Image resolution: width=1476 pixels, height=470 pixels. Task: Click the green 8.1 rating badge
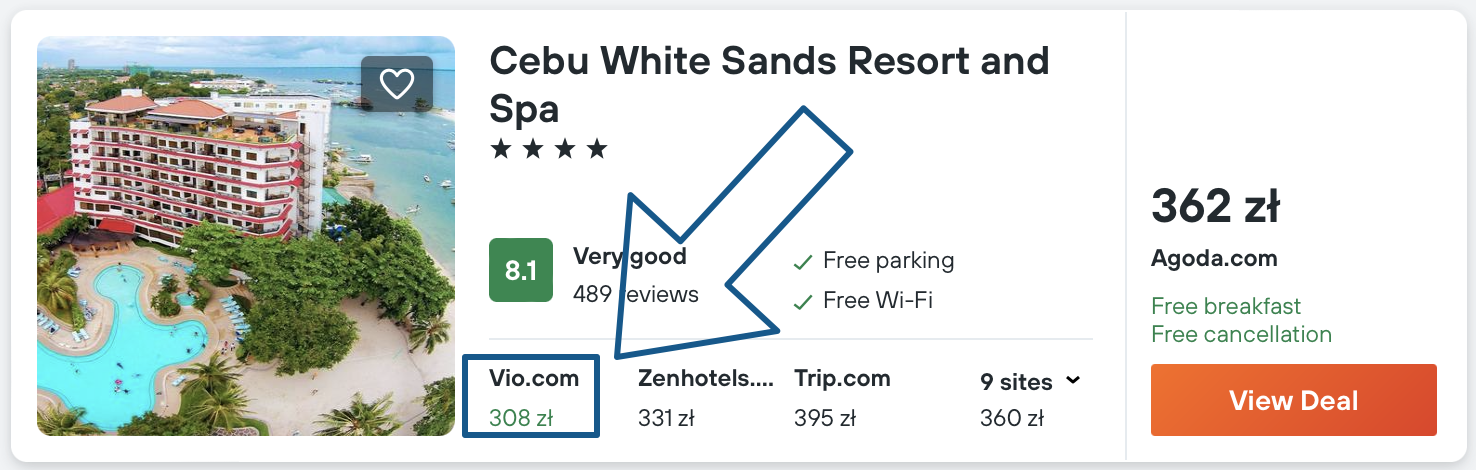pos(521,270)
